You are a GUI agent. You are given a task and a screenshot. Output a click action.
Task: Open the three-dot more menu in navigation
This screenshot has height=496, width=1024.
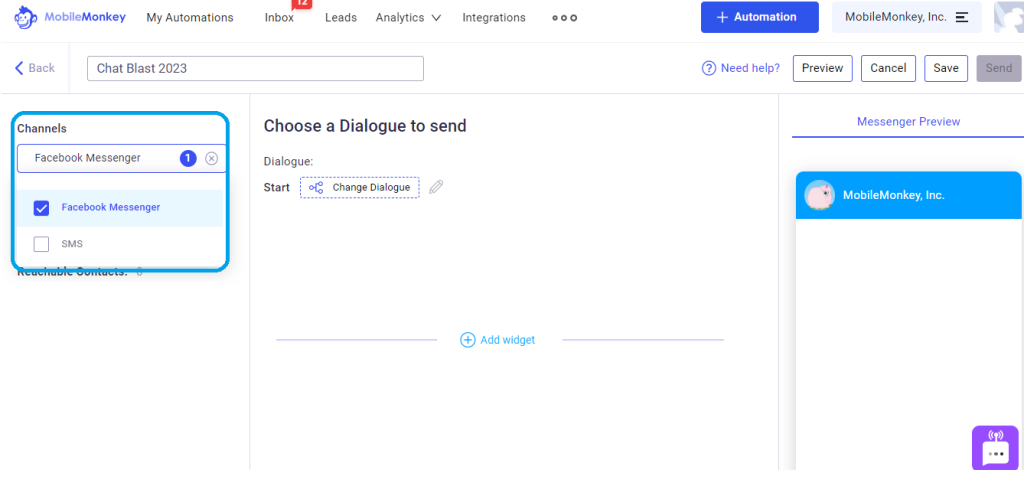(564, 18)
